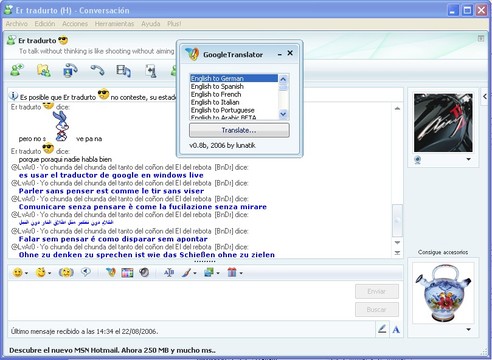Click the round dark globe icon in input toolbar
492x360 pixels.
pos(144,272)
